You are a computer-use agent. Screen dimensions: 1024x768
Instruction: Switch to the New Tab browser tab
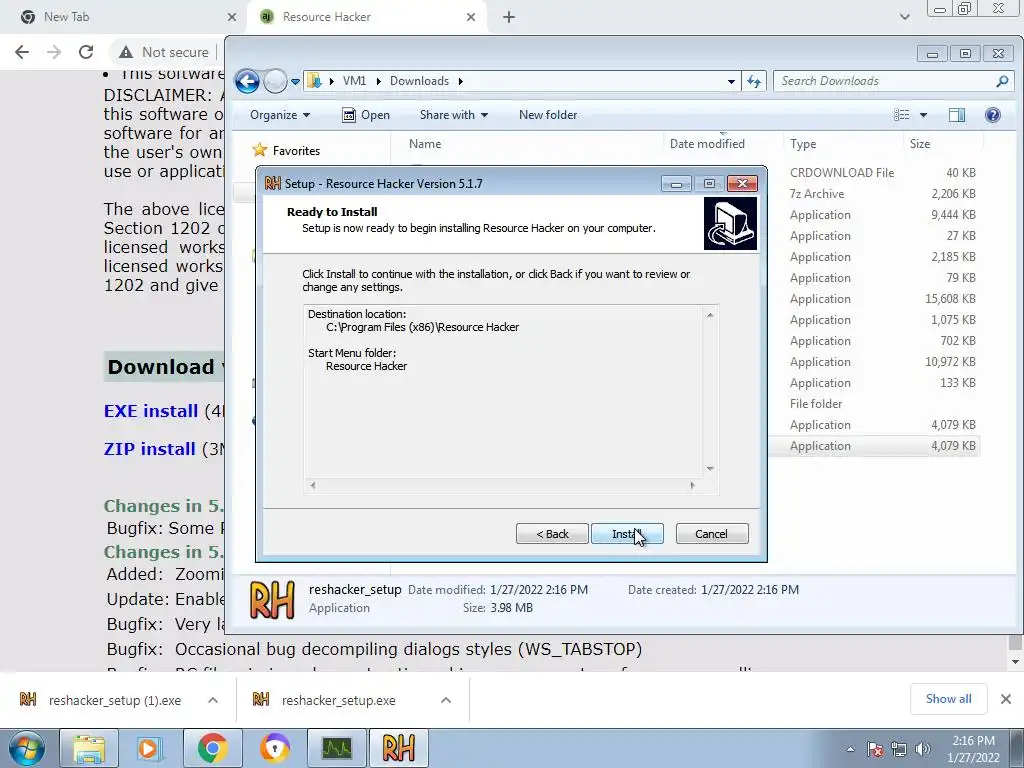point(124,17)
